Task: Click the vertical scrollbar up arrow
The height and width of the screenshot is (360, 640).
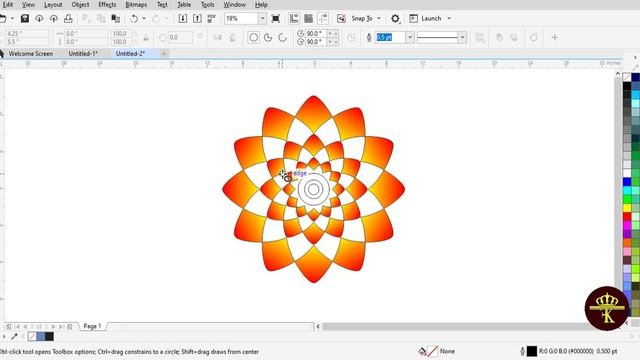Action: click(x=618, y=74)
